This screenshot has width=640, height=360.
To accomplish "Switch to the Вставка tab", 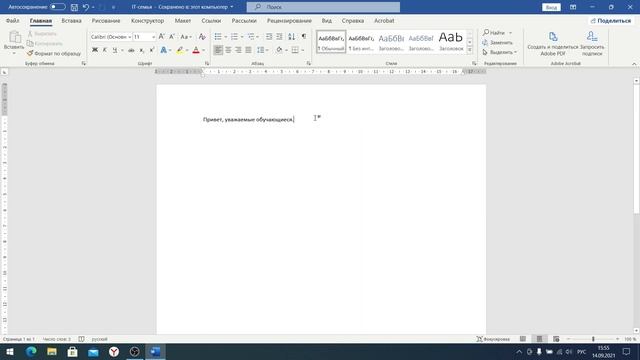I will click(x=71, y=20).
